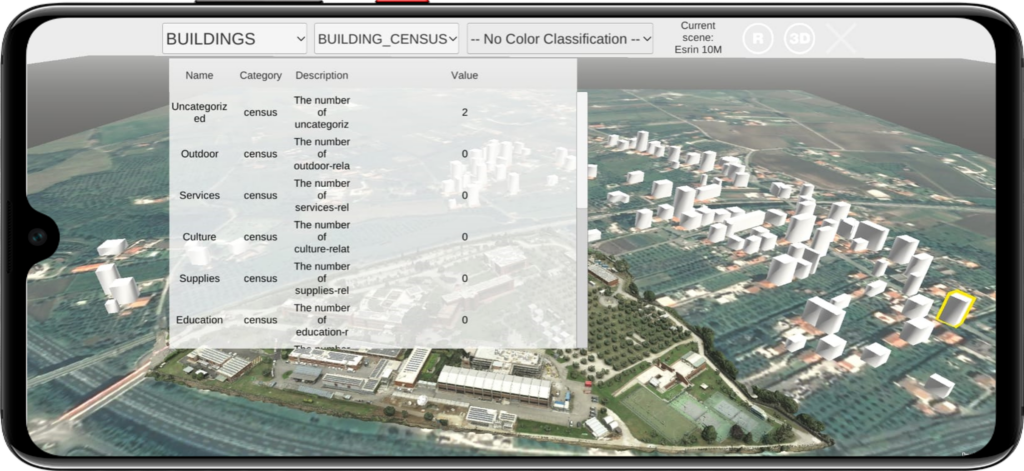Screen dimensions: 1024x471
Task: Click the value 2 in Uncategorized row
Action: point(465,112)
